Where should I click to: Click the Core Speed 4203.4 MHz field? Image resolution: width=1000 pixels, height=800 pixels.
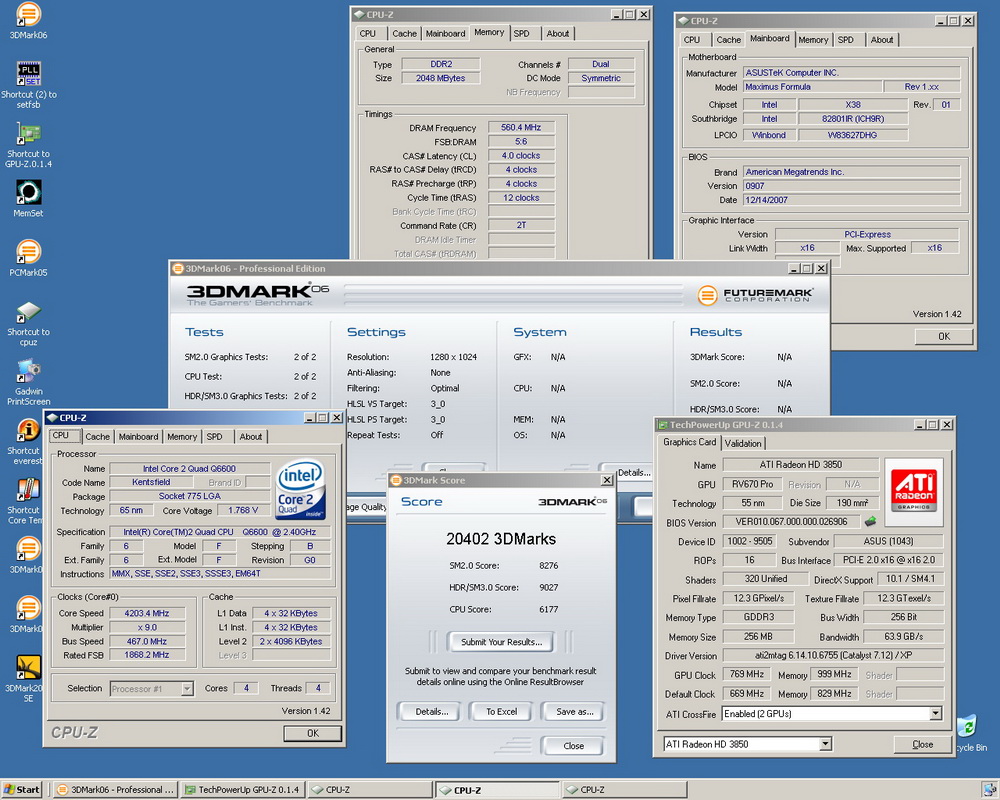tap(147, 613)
